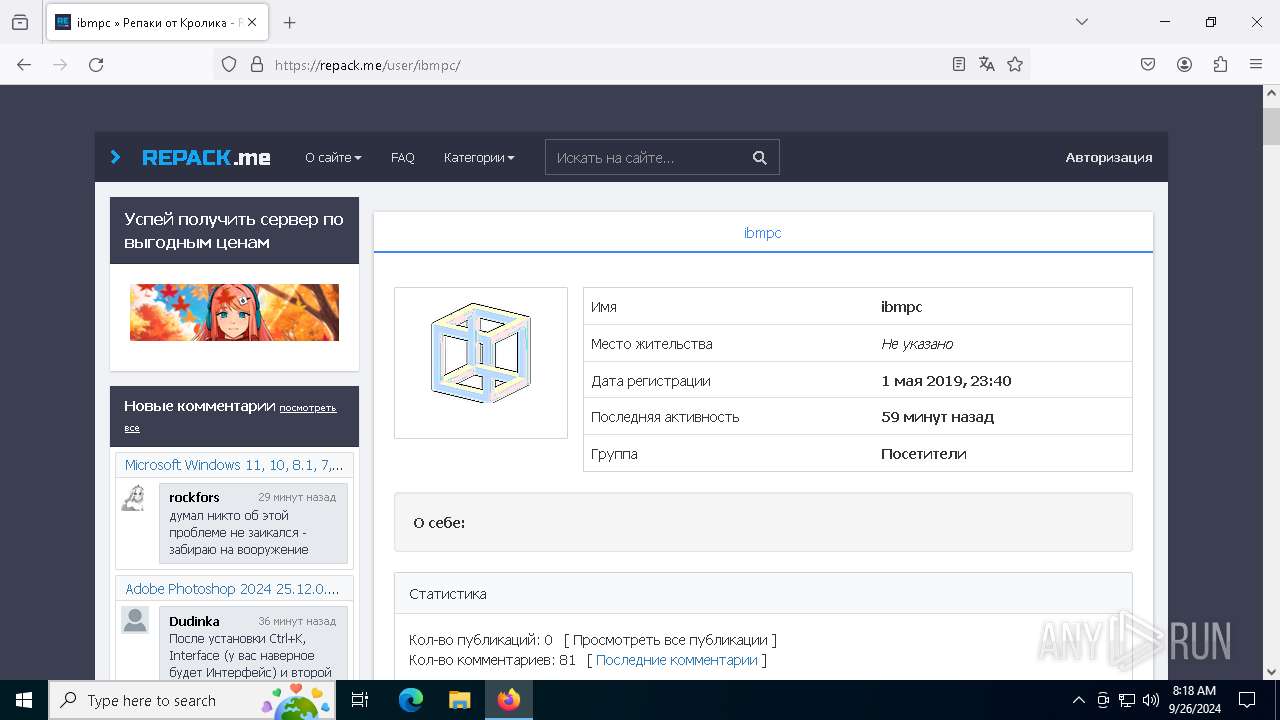Open Save to Pocket icon
Image resolution: width=1280 pixels, height=720 pixels.
pyautogui.click(x=1148, y=64)
